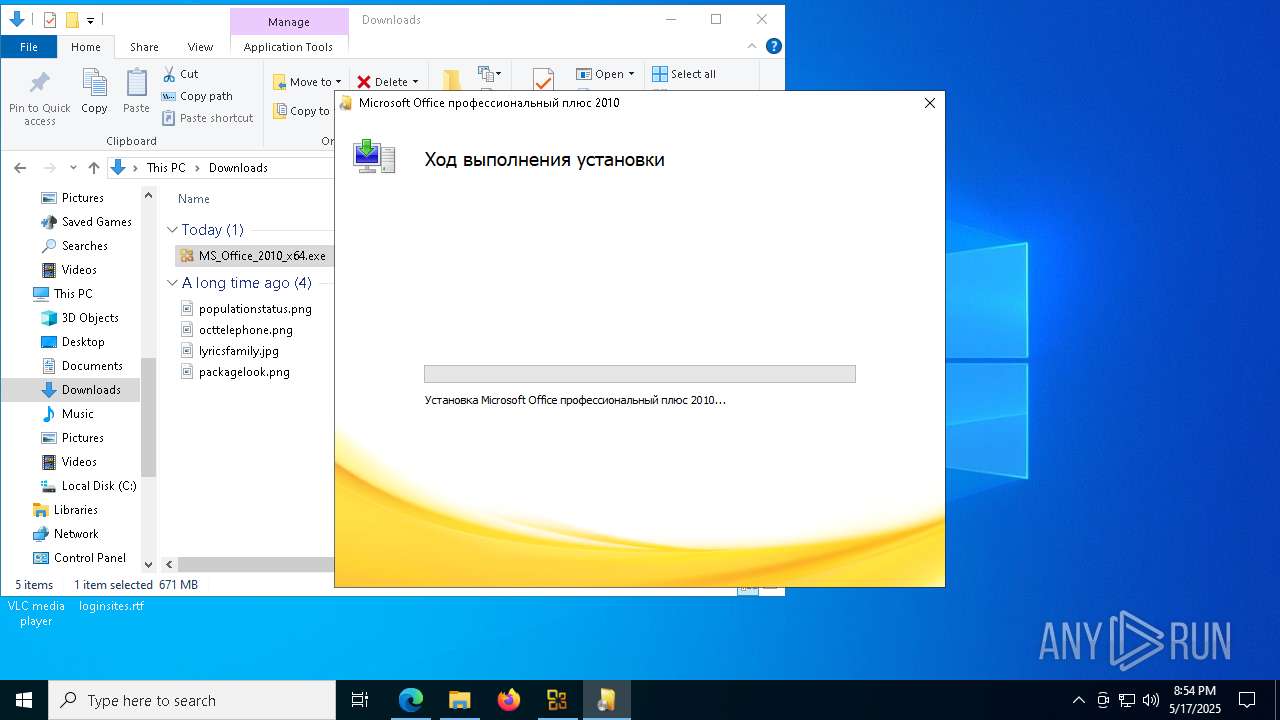Open Downloads in navigation pane

pos(81,390)
